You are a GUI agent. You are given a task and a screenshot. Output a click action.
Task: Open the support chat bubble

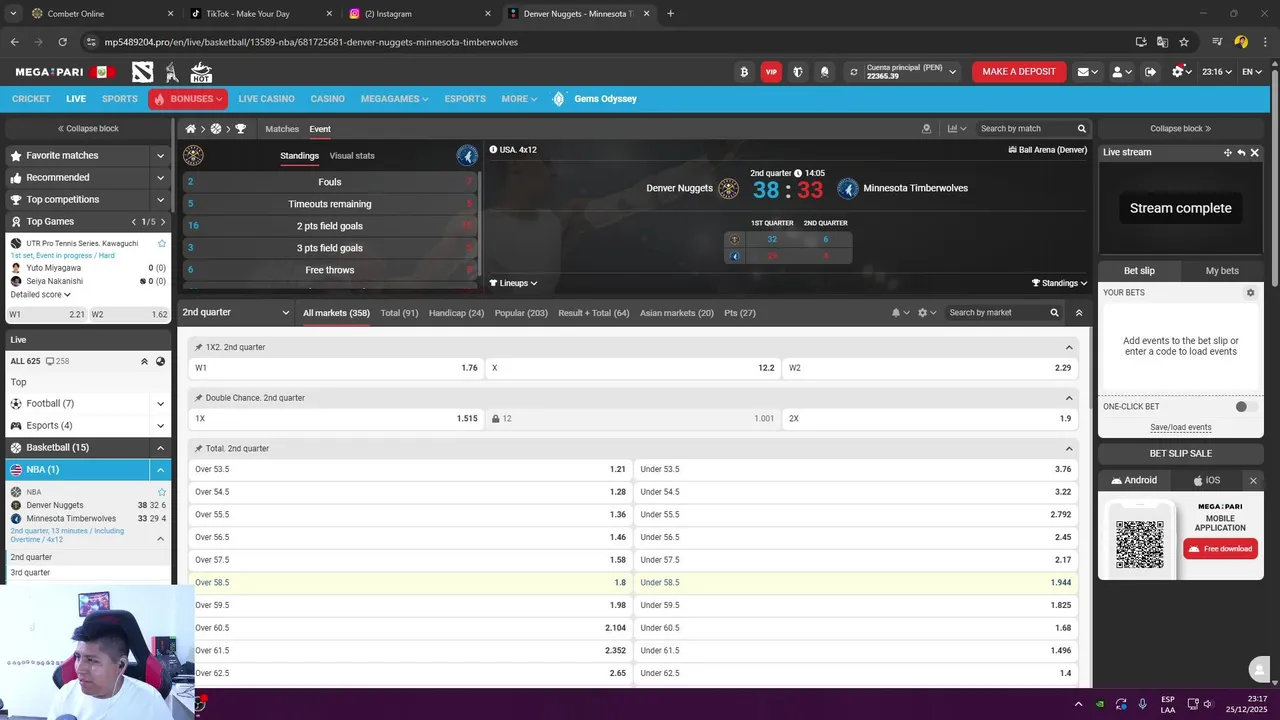point(1259,669)
